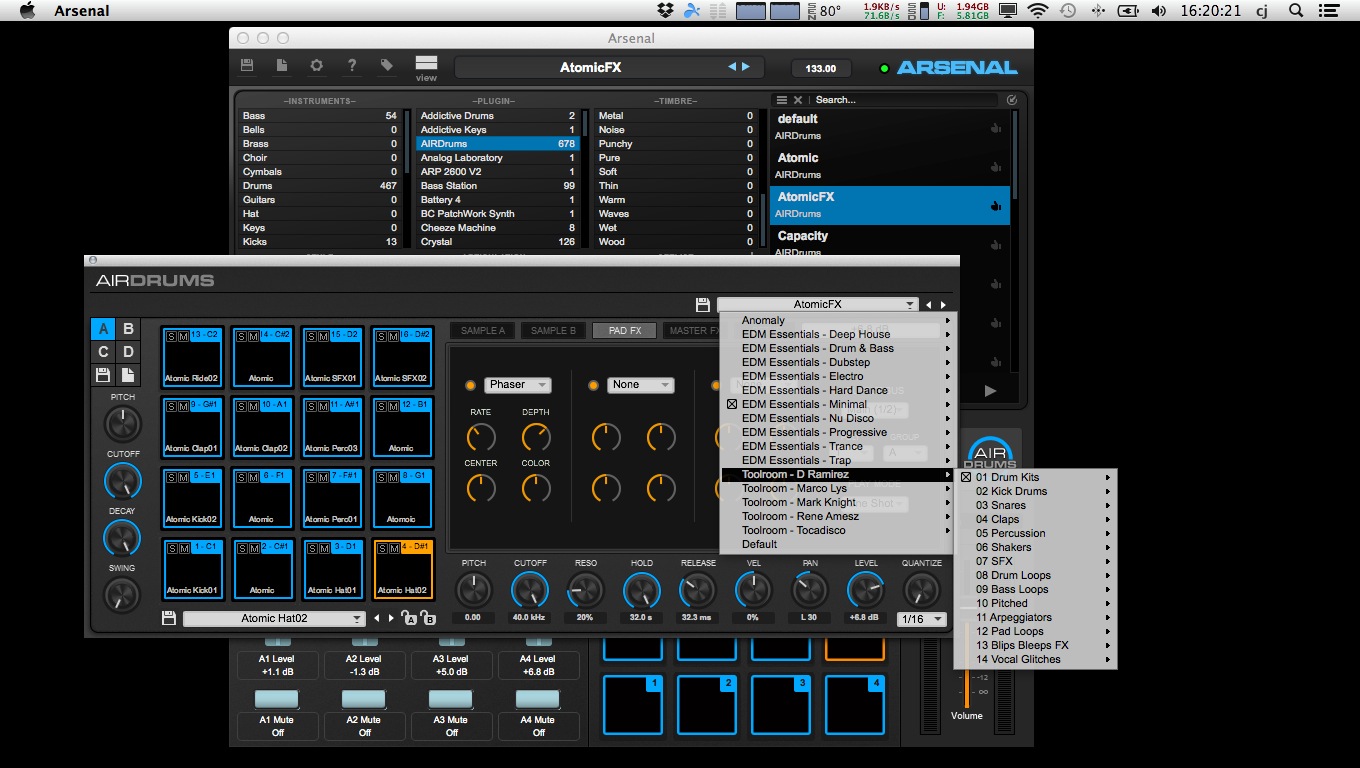1360x768 pixels.
Task: Click the lock A icon beside Atomic Hat02
Action: coord(410,619)
